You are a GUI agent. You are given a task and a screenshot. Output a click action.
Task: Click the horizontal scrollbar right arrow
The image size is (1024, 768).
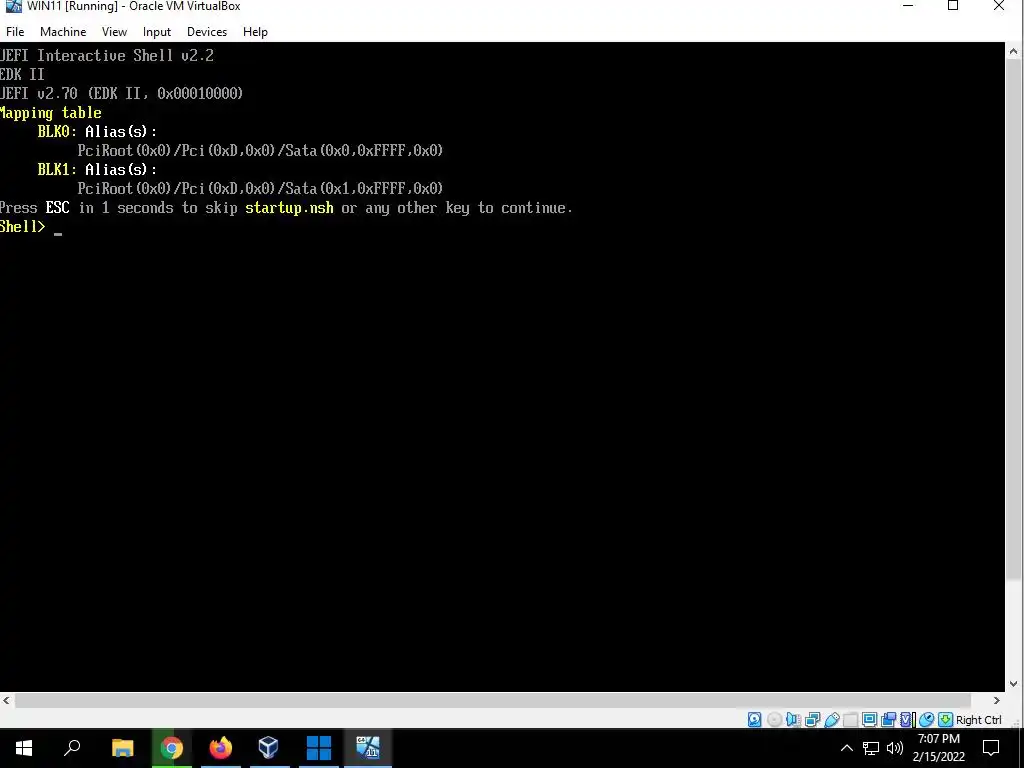997,700
